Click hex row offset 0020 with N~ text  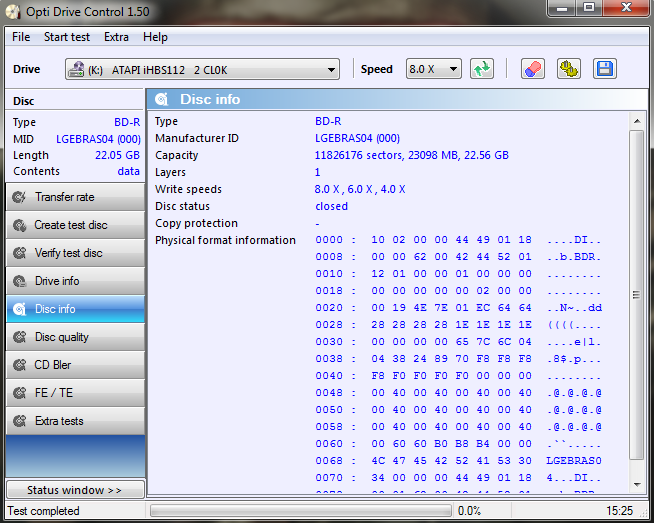click(x=458, y=308)
